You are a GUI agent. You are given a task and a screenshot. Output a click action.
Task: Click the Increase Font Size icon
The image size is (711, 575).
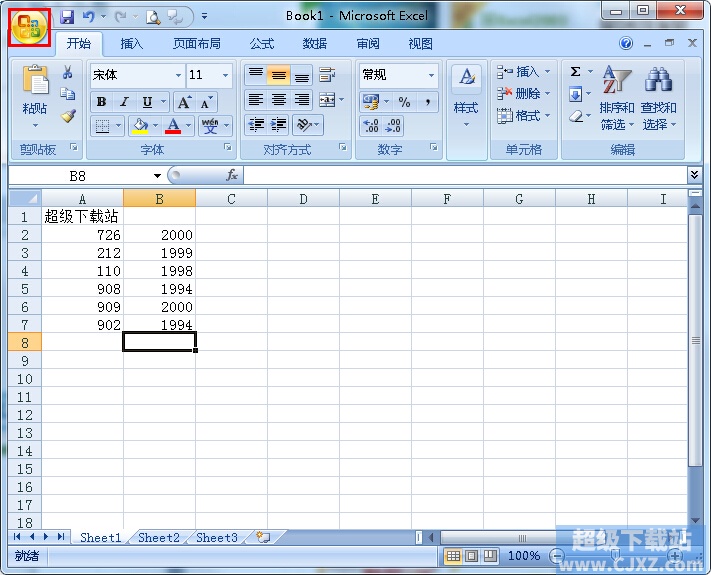pos(184,102)
